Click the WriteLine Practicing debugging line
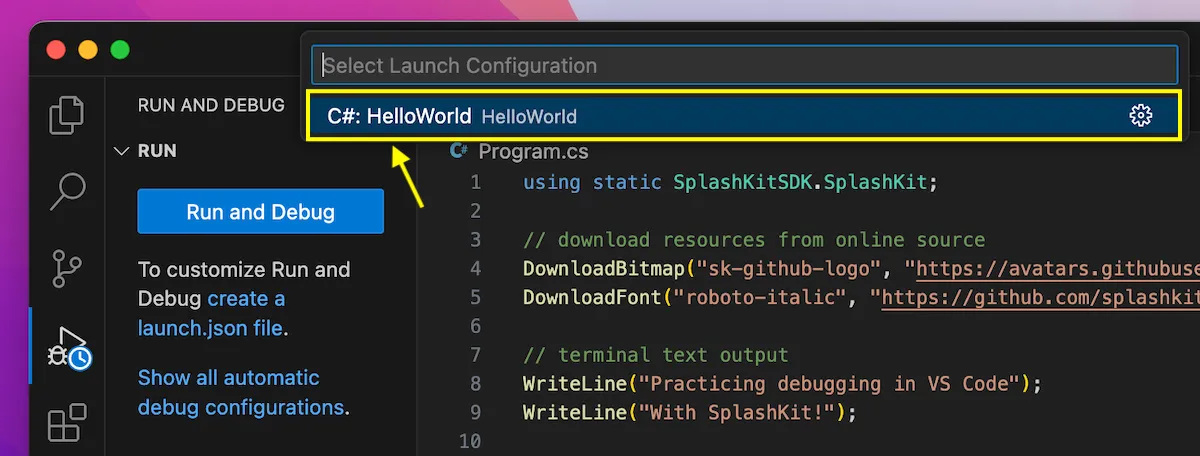Viewport: 1200px width, 456px height. (782, 384)
